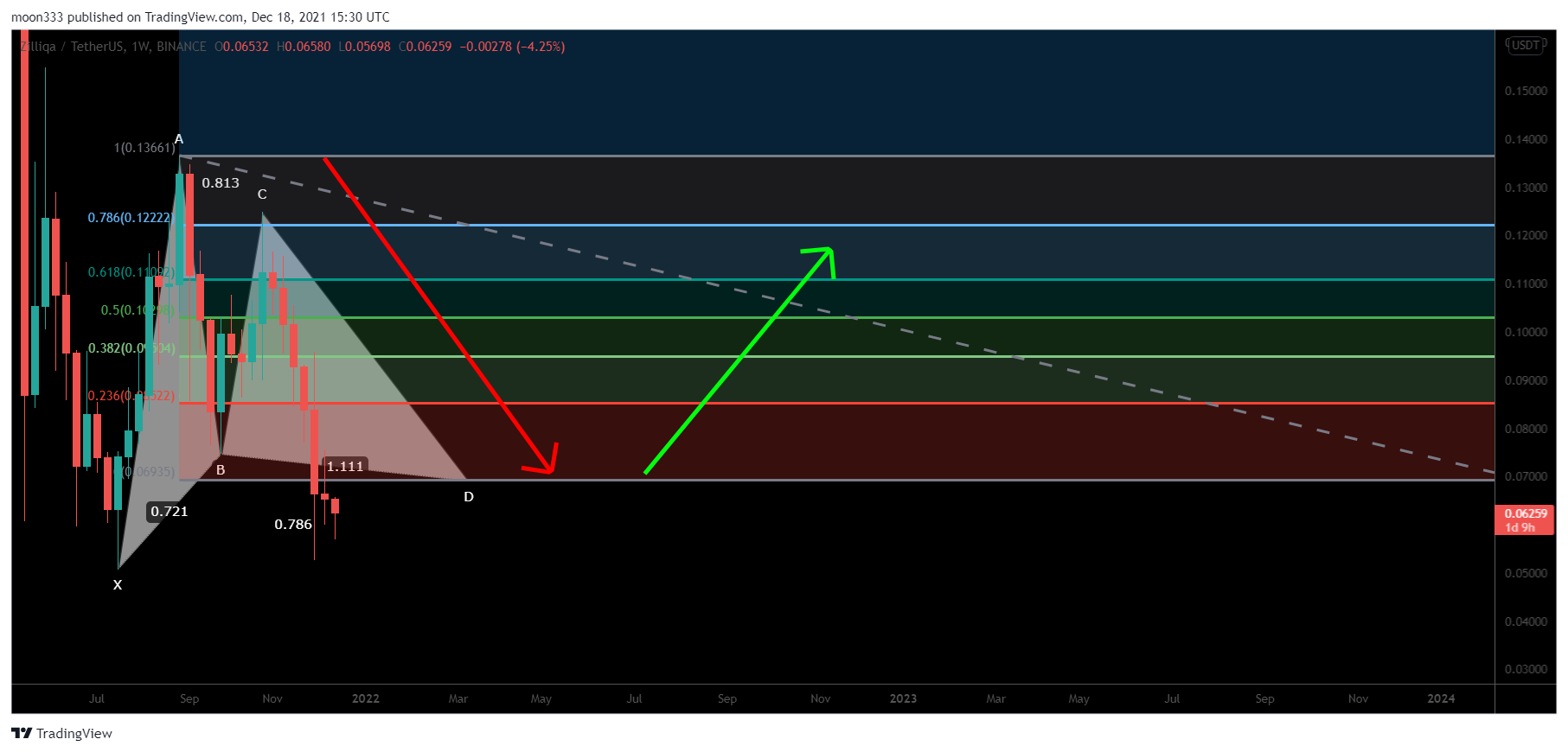Click the 0.721 ratio label
Screen dimensions: 1568x752
coord(170,512)
